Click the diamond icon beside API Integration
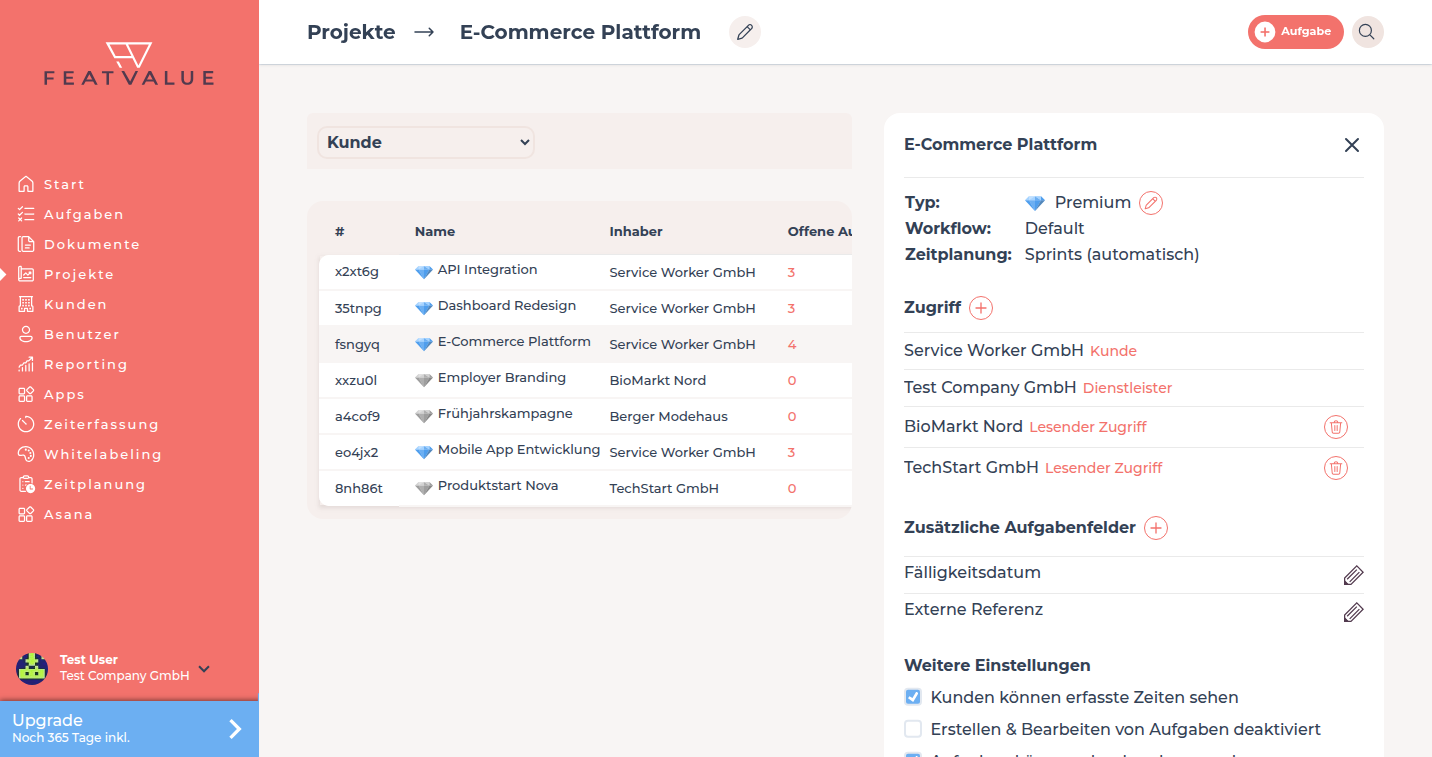1432x757 pixels. click(424, 272)
